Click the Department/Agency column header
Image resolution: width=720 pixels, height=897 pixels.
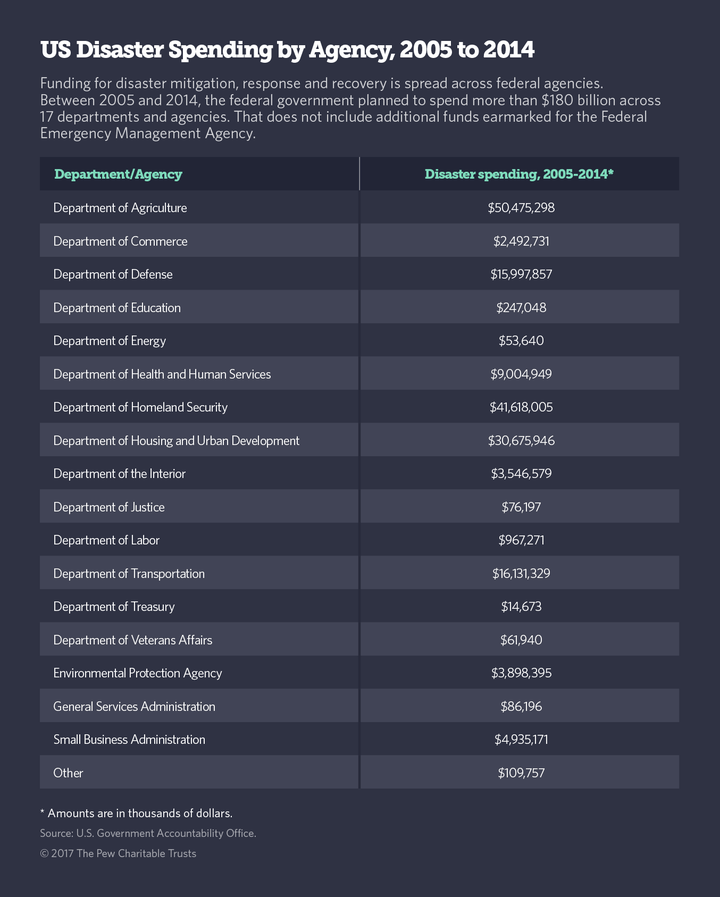click(118, 174)
